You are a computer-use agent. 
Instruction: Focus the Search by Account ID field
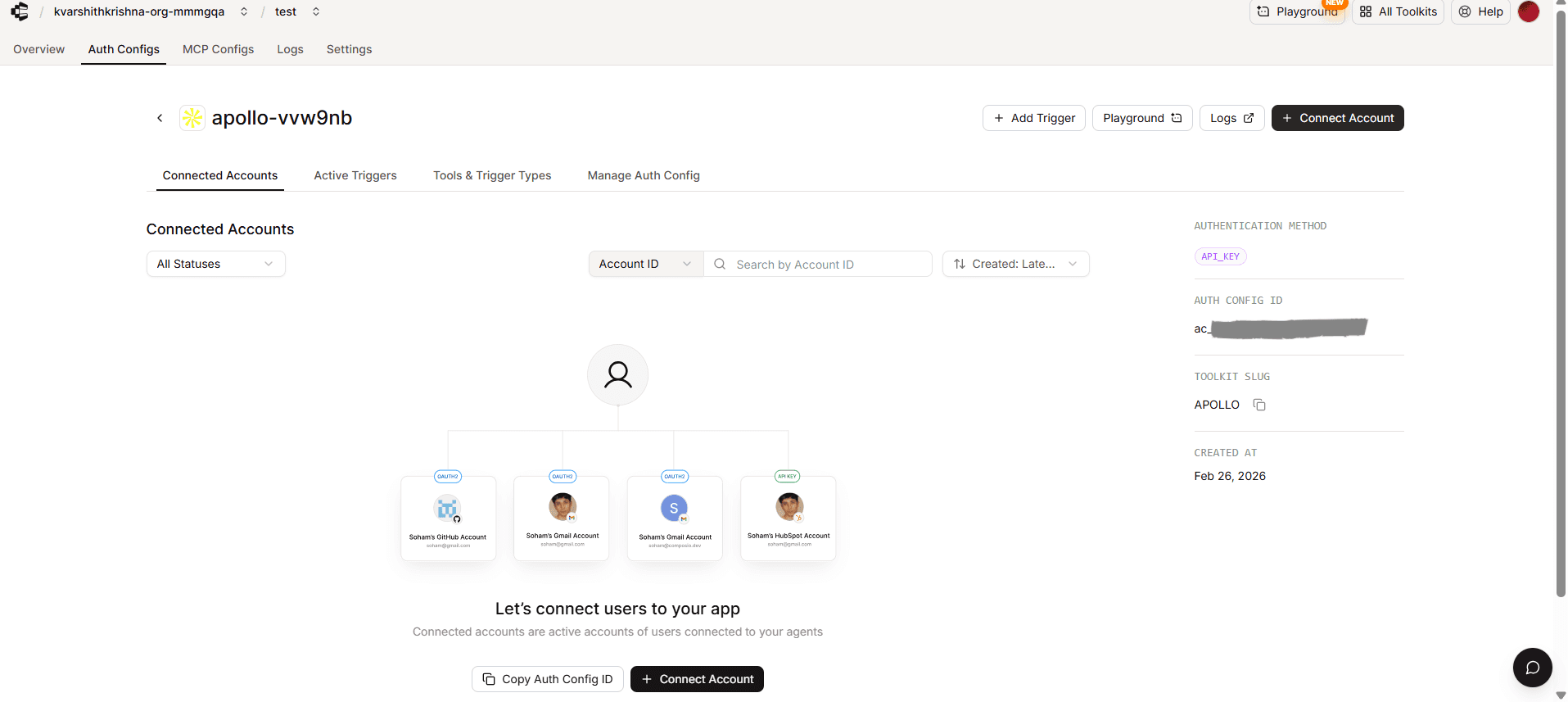coord(818,264)
